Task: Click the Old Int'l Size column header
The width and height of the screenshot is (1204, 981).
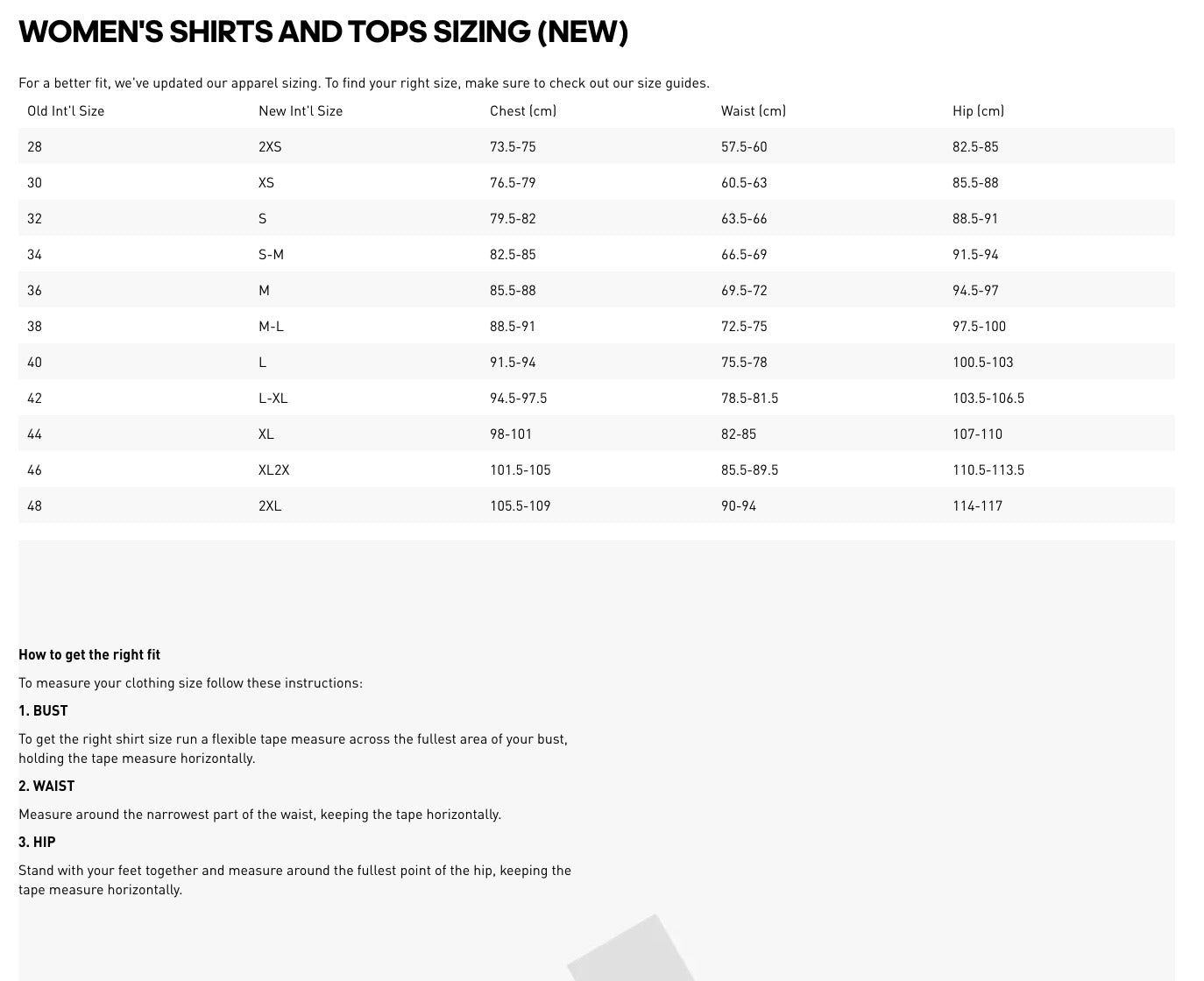Action: [66, 111]
